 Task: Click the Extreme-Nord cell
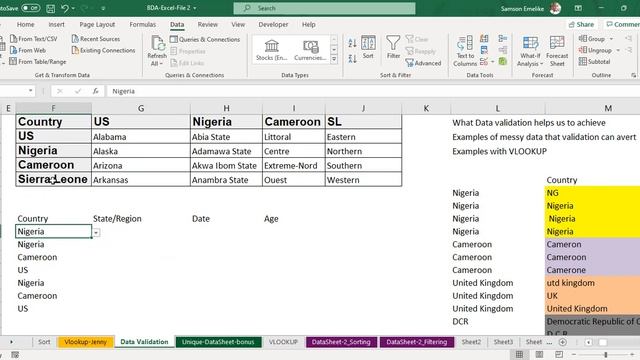(x=293, y=165)
